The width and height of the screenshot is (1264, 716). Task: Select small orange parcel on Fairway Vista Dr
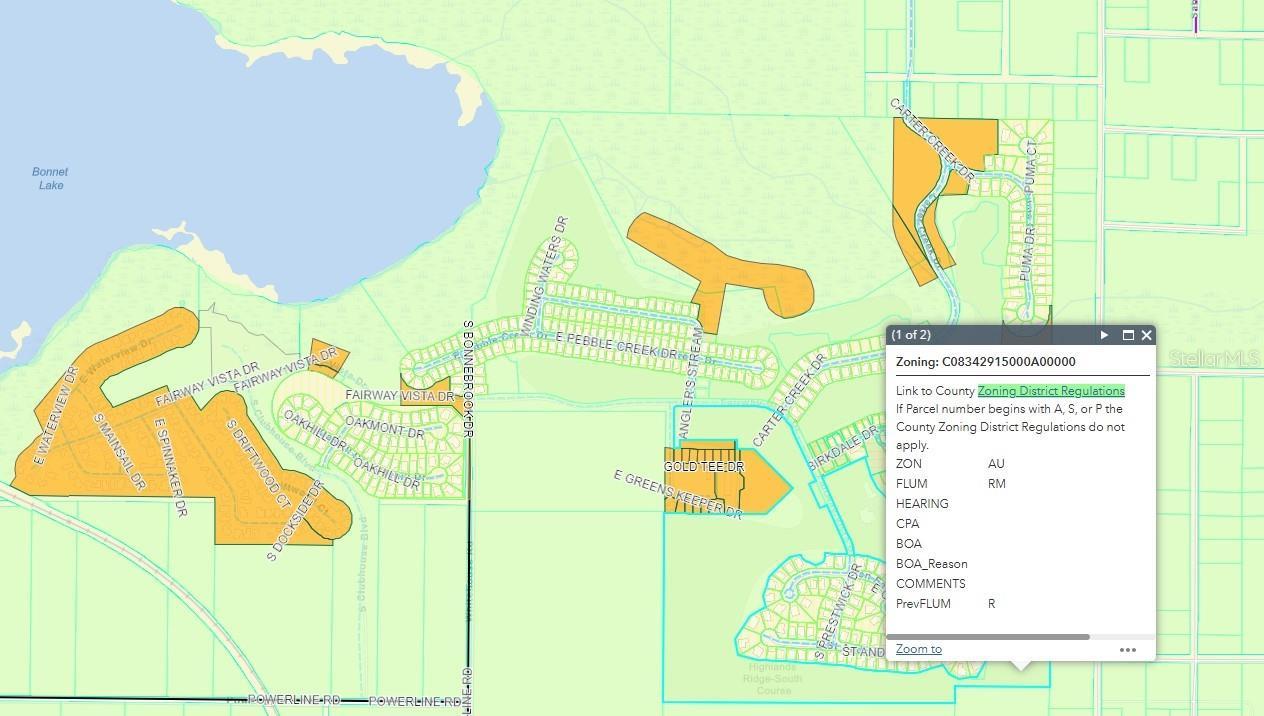(x=327, y=355)
